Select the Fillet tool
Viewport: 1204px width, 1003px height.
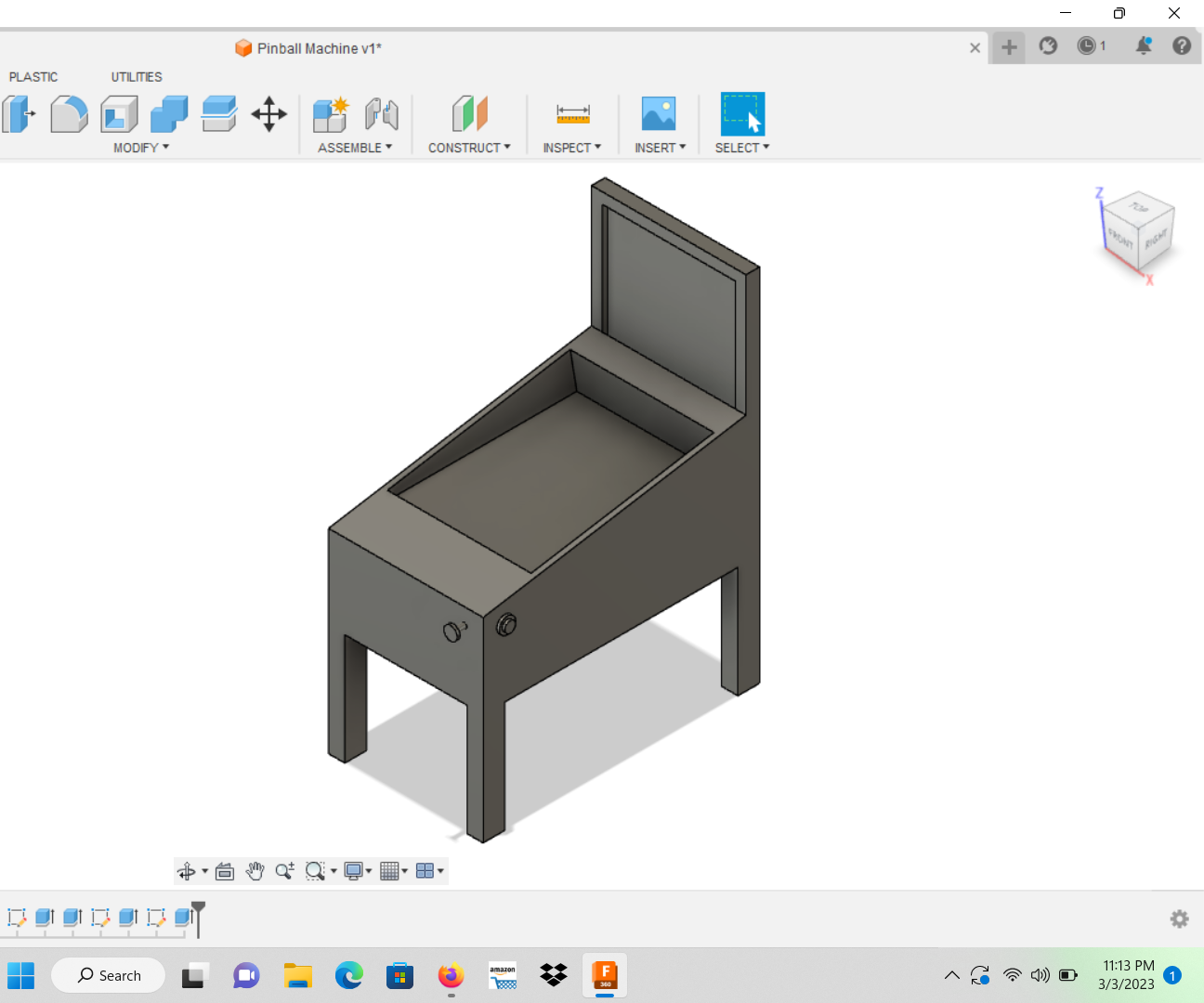coord(69,115)
